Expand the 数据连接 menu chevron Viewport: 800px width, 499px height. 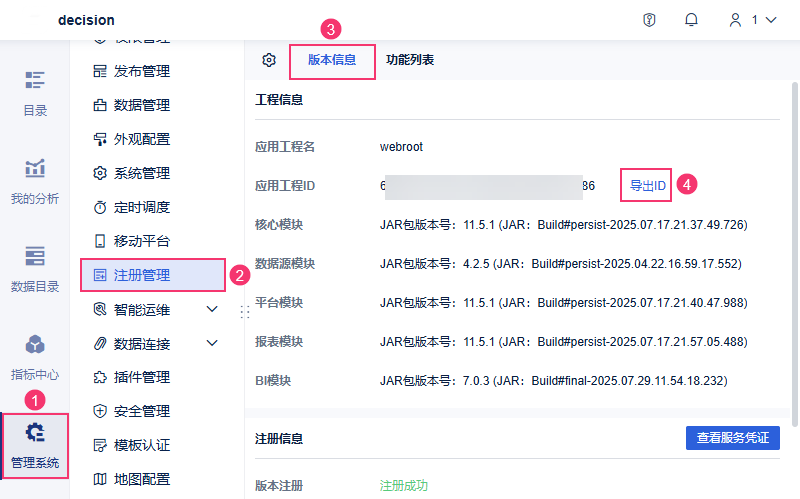click(212, 344)
